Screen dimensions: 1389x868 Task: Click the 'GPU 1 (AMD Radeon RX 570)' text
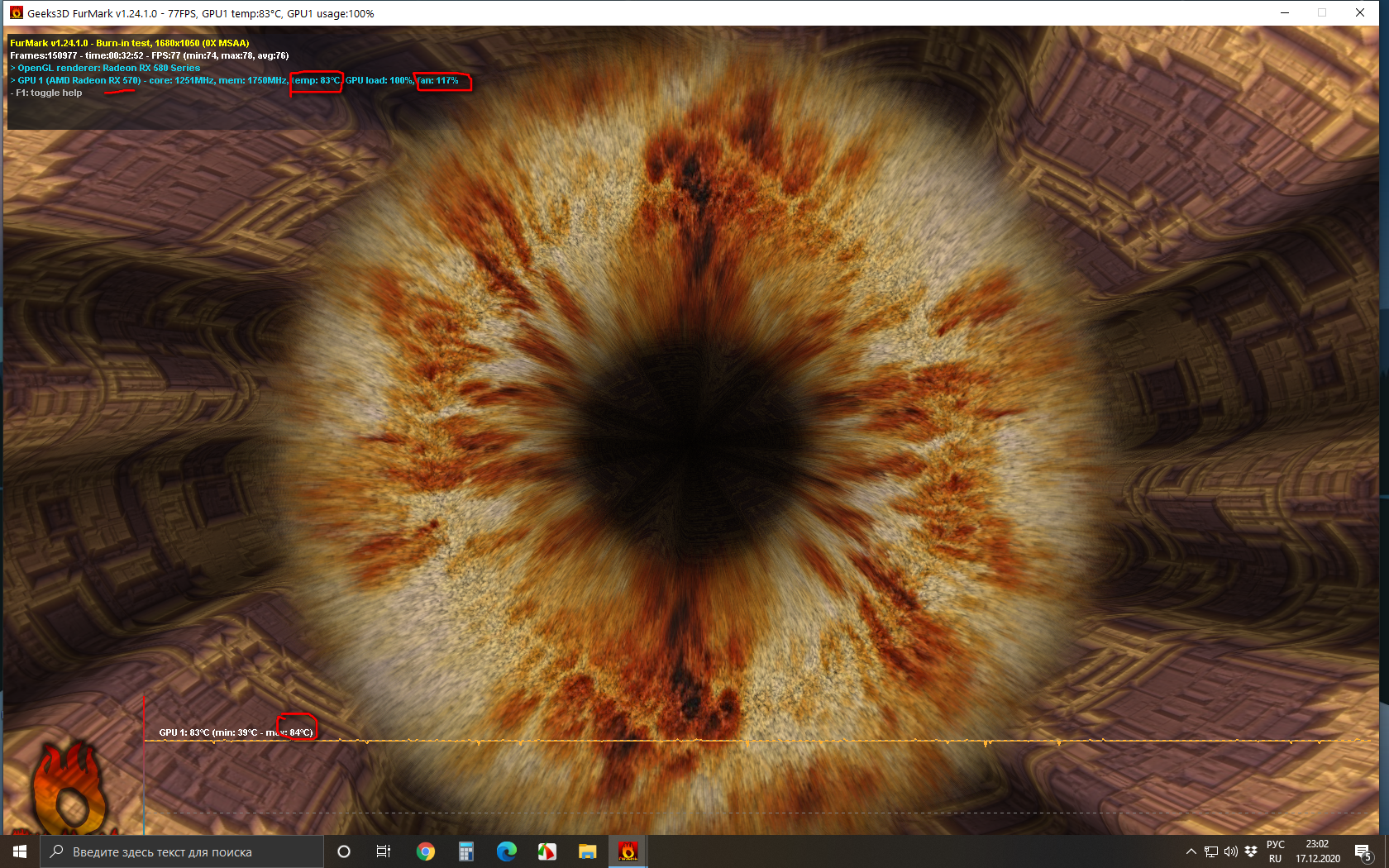(x=79, y=80)
